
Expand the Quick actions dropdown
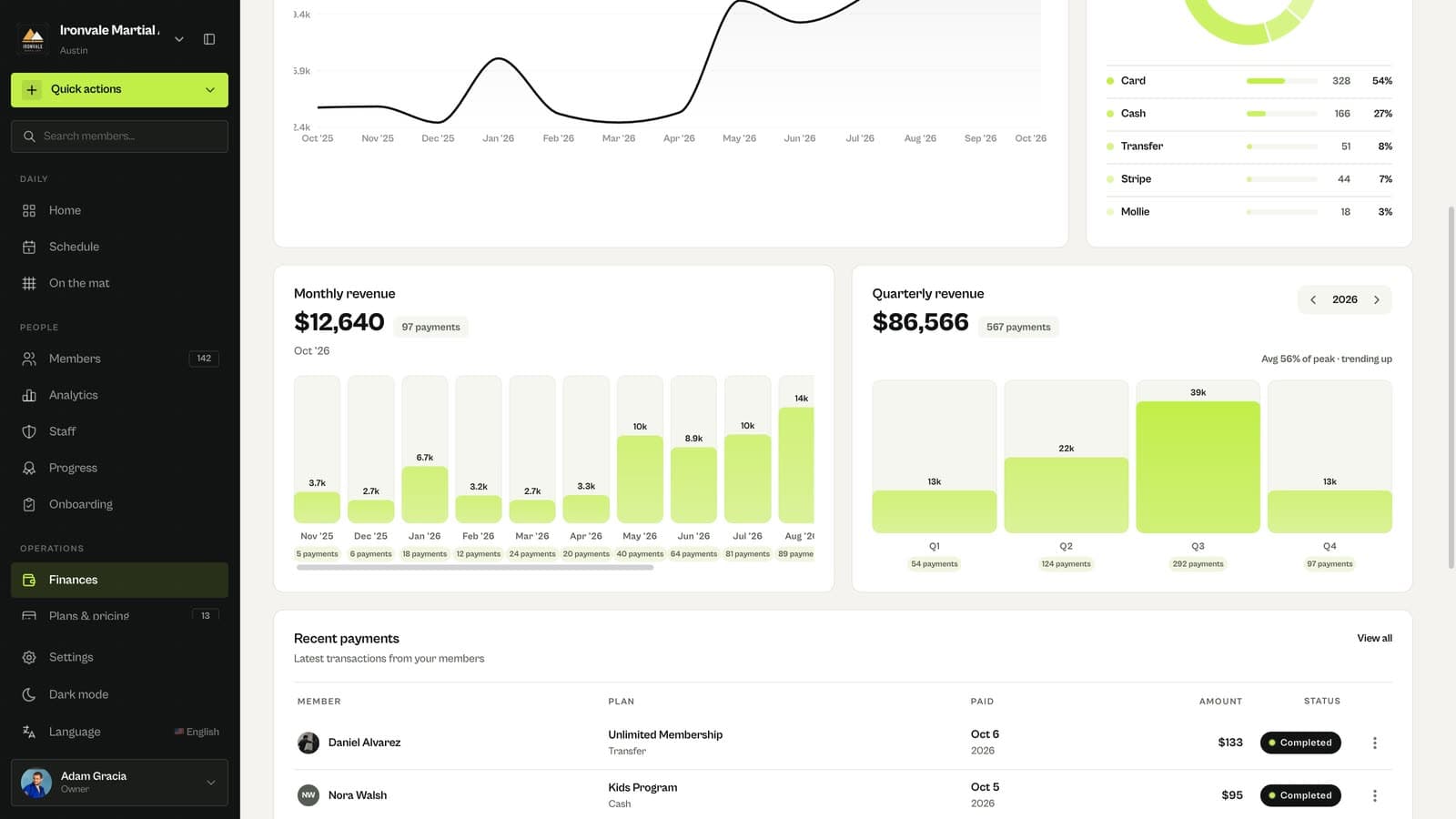119,90
